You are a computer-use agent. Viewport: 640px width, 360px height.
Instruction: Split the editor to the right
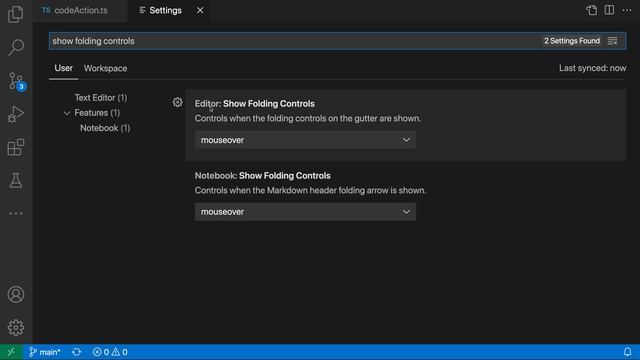tap(609, 10)
